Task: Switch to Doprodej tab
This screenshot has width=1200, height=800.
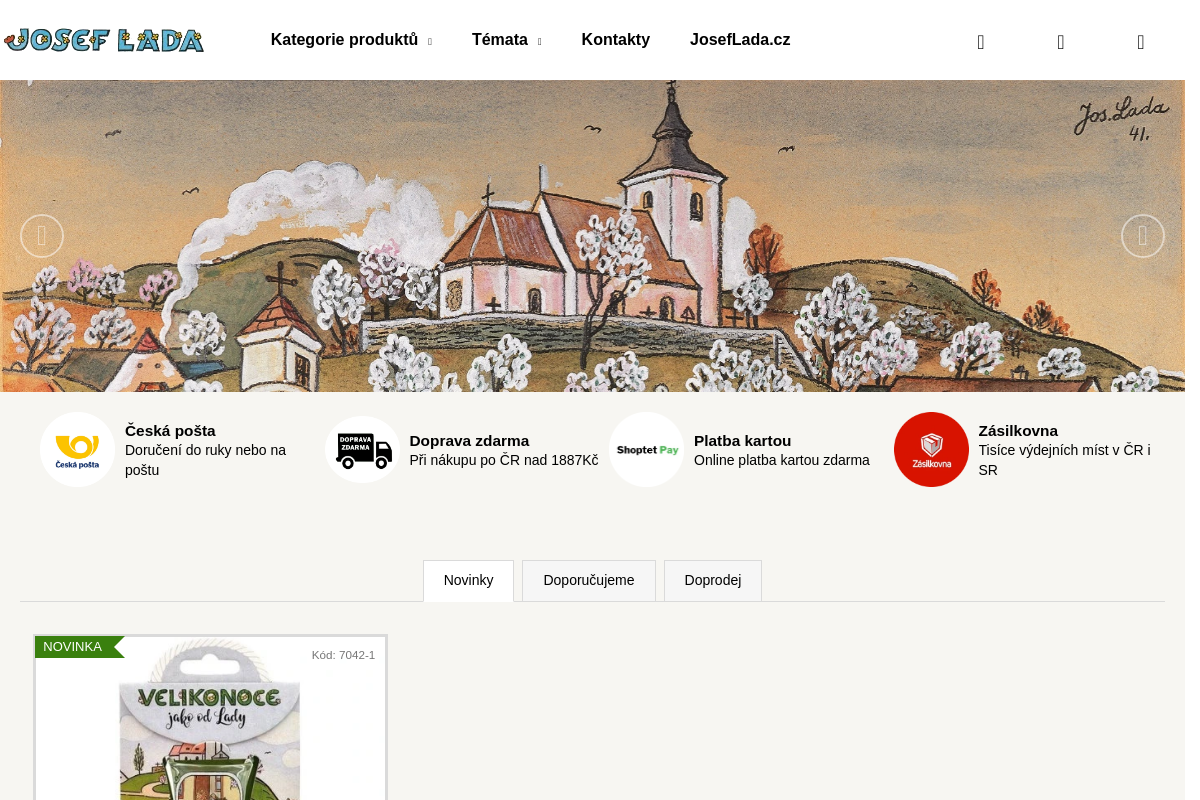Action: pyautogui.click(x=713, y=581)
